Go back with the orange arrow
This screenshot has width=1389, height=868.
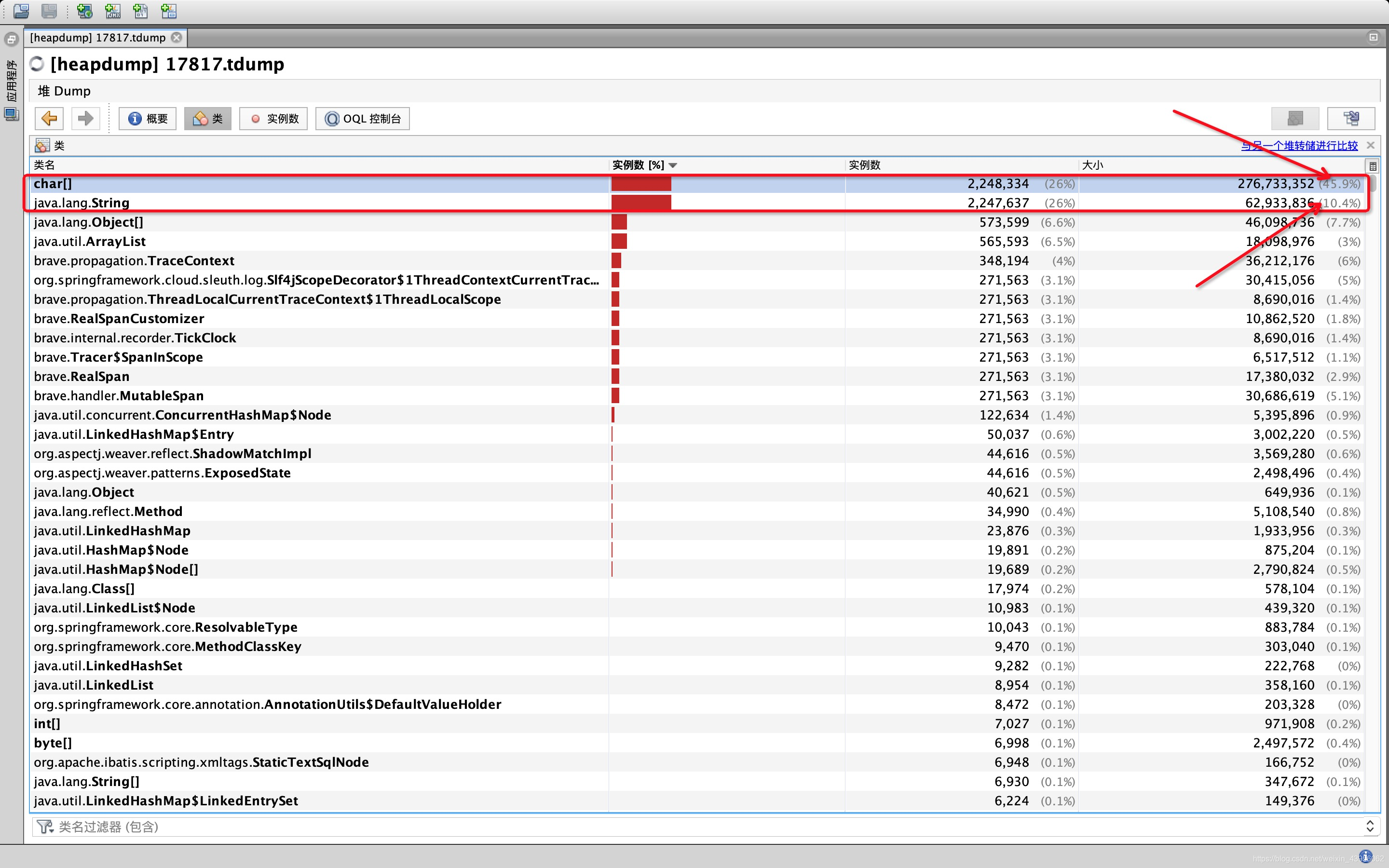pyautogui.click(x=49, y=119)
